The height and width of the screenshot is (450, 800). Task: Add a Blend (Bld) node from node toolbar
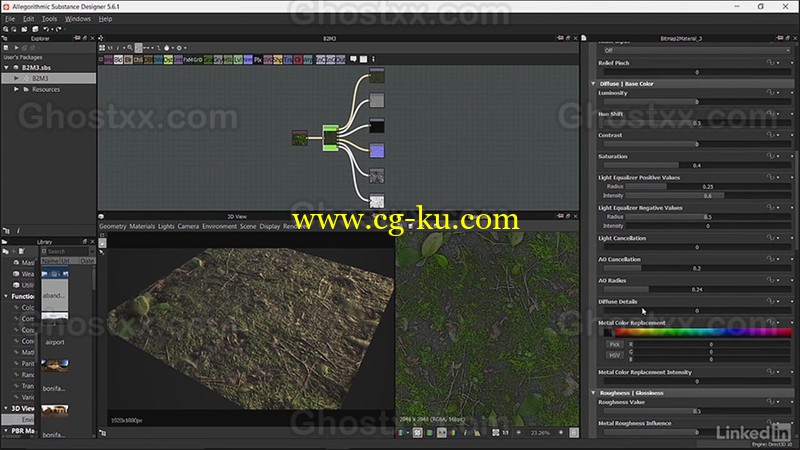118,60
